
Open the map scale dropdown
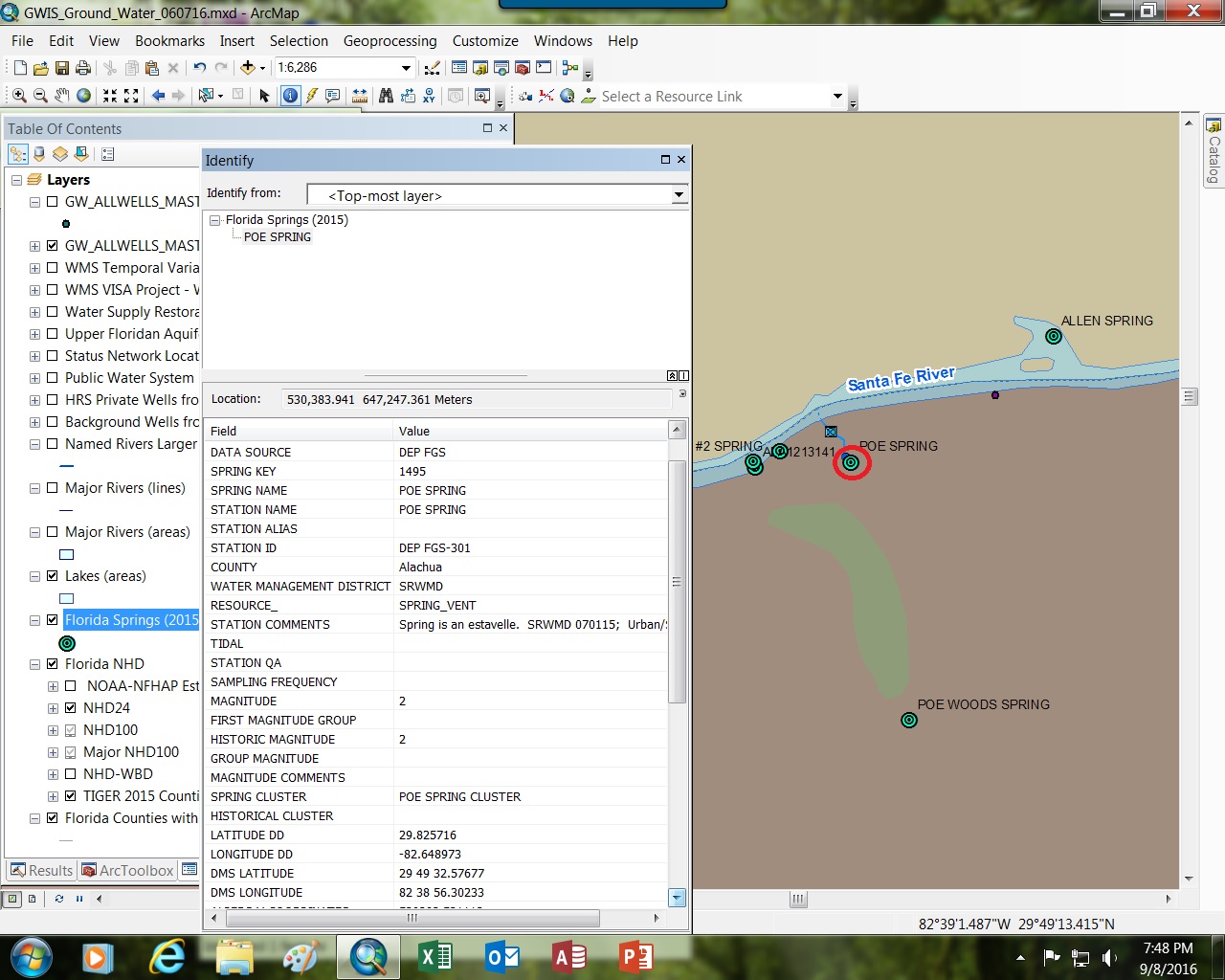[x=406, y=68]
